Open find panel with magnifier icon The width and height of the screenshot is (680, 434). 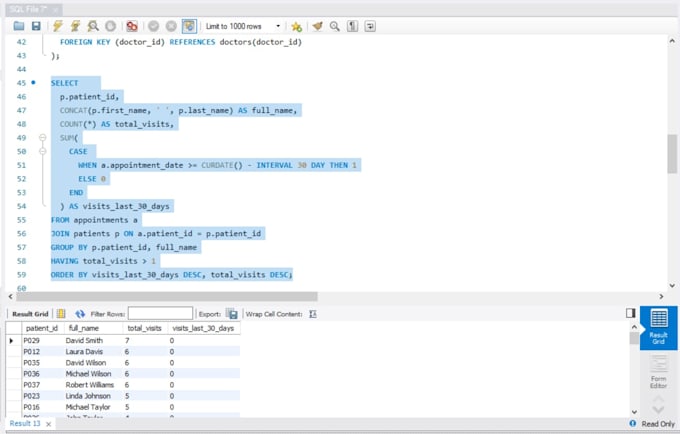pos(334,26)
